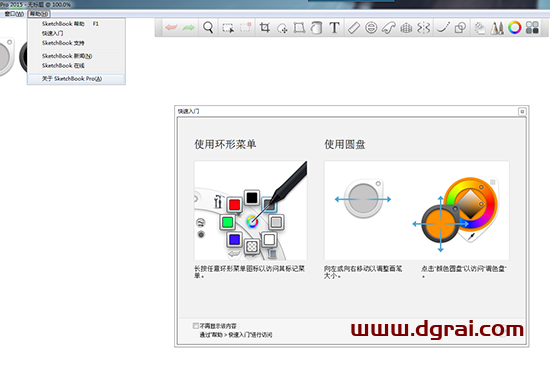Toggle the Ruler guide
Image resolution: width=550 pixels, height=366 pixels.
click(x=354, y=27)
